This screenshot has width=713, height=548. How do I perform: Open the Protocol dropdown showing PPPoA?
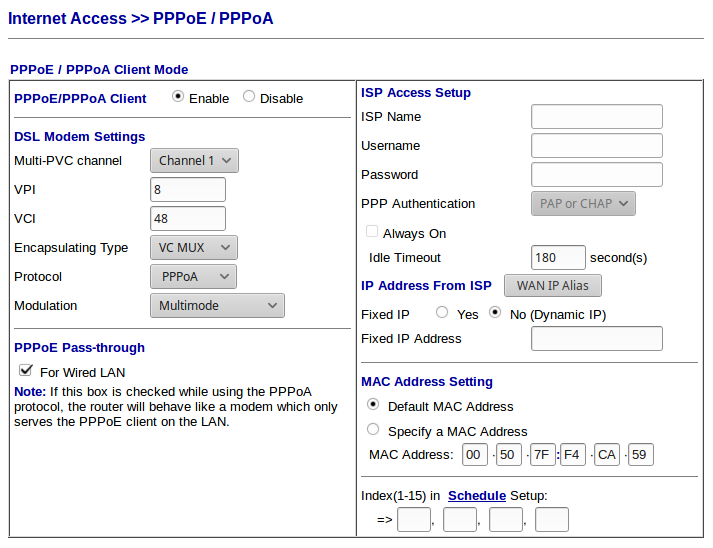pos(194,276)
